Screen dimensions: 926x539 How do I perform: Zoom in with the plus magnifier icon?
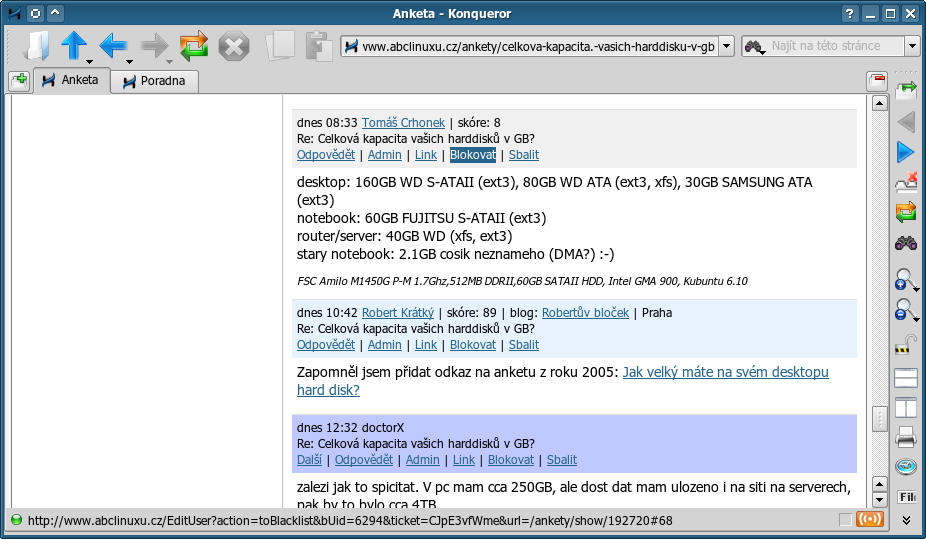click(904, 279)
